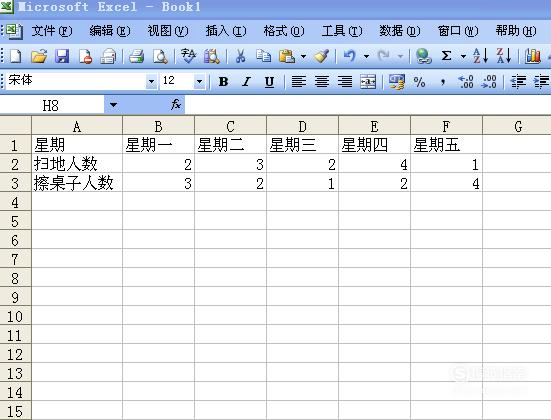Click the Permission icon beside Save

click(x=85, y=56)
